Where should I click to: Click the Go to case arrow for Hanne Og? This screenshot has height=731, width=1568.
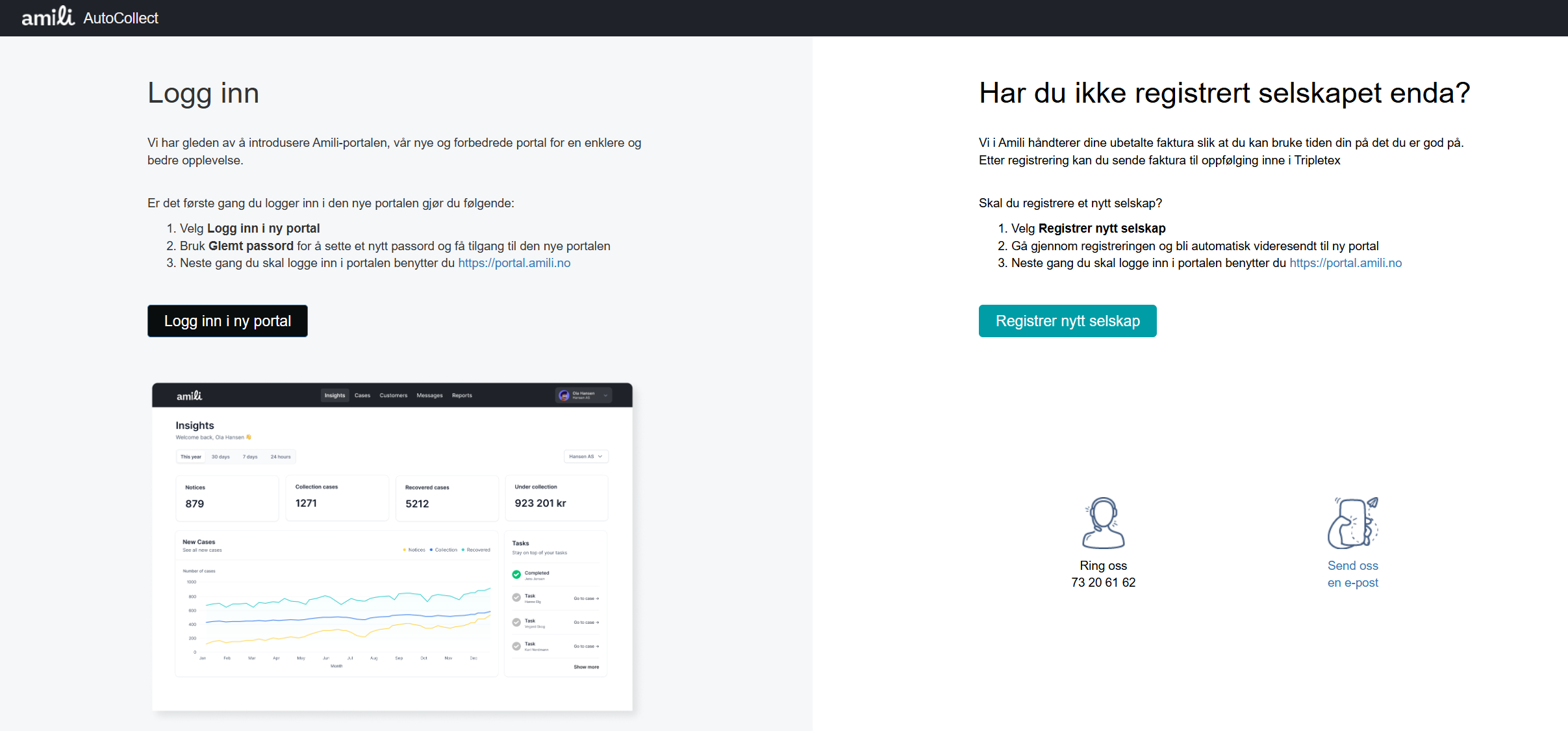(587, 598)
